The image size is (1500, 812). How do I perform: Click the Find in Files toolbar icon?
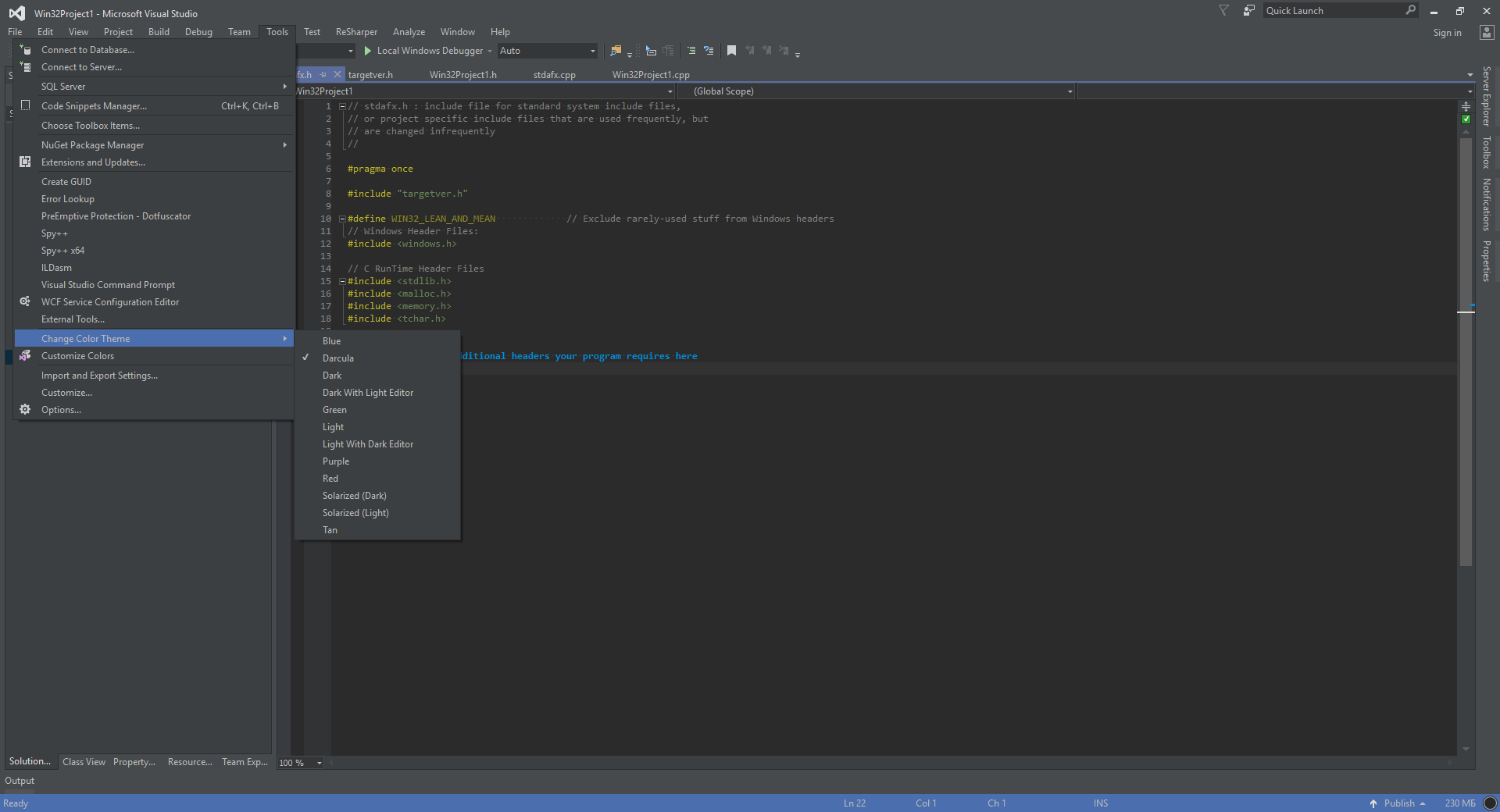coord(616,51)
